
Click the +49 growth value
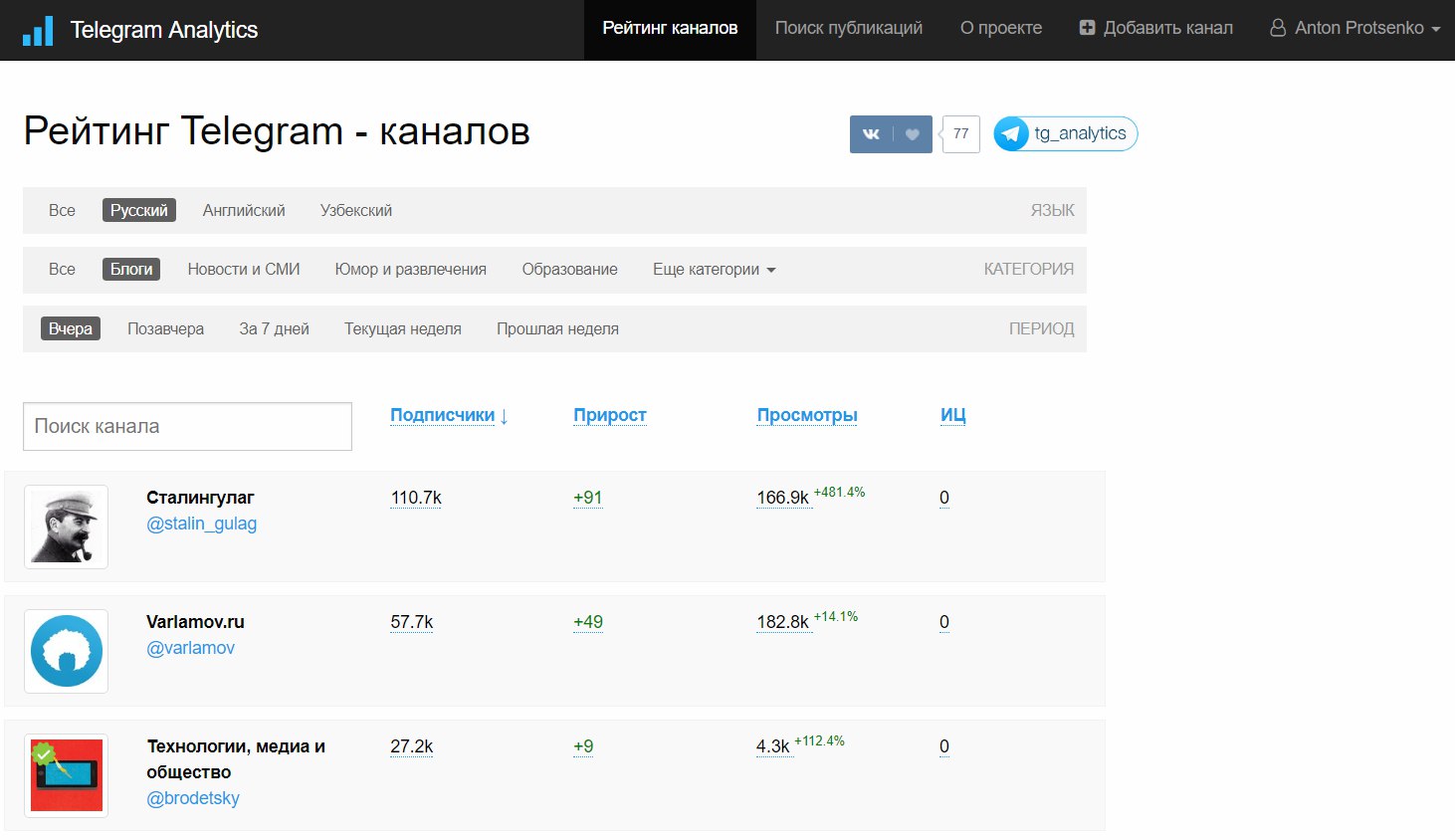click(x=588, y=622)
